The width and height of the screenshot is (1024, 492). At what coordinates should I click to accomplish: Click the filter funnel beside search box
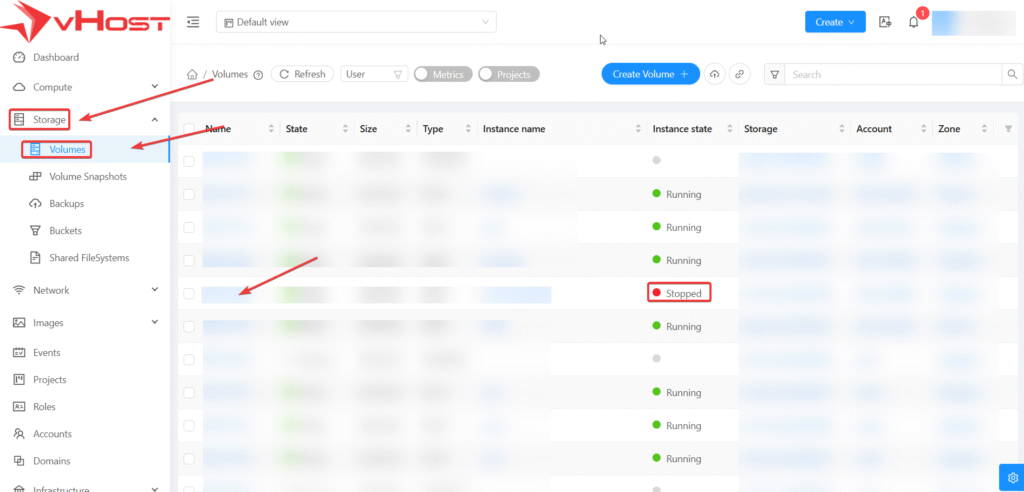774,74
